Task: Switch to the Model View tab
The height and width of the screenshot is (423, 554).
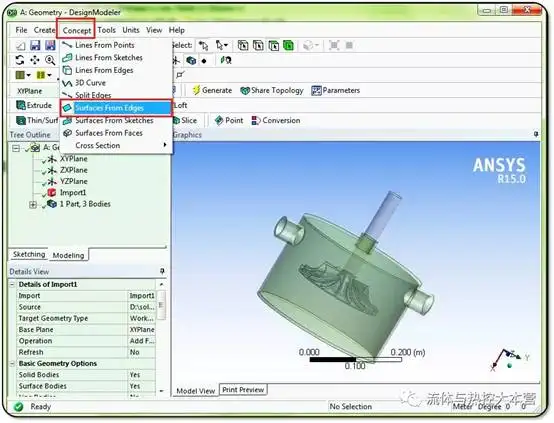Action: pos(195,391)
